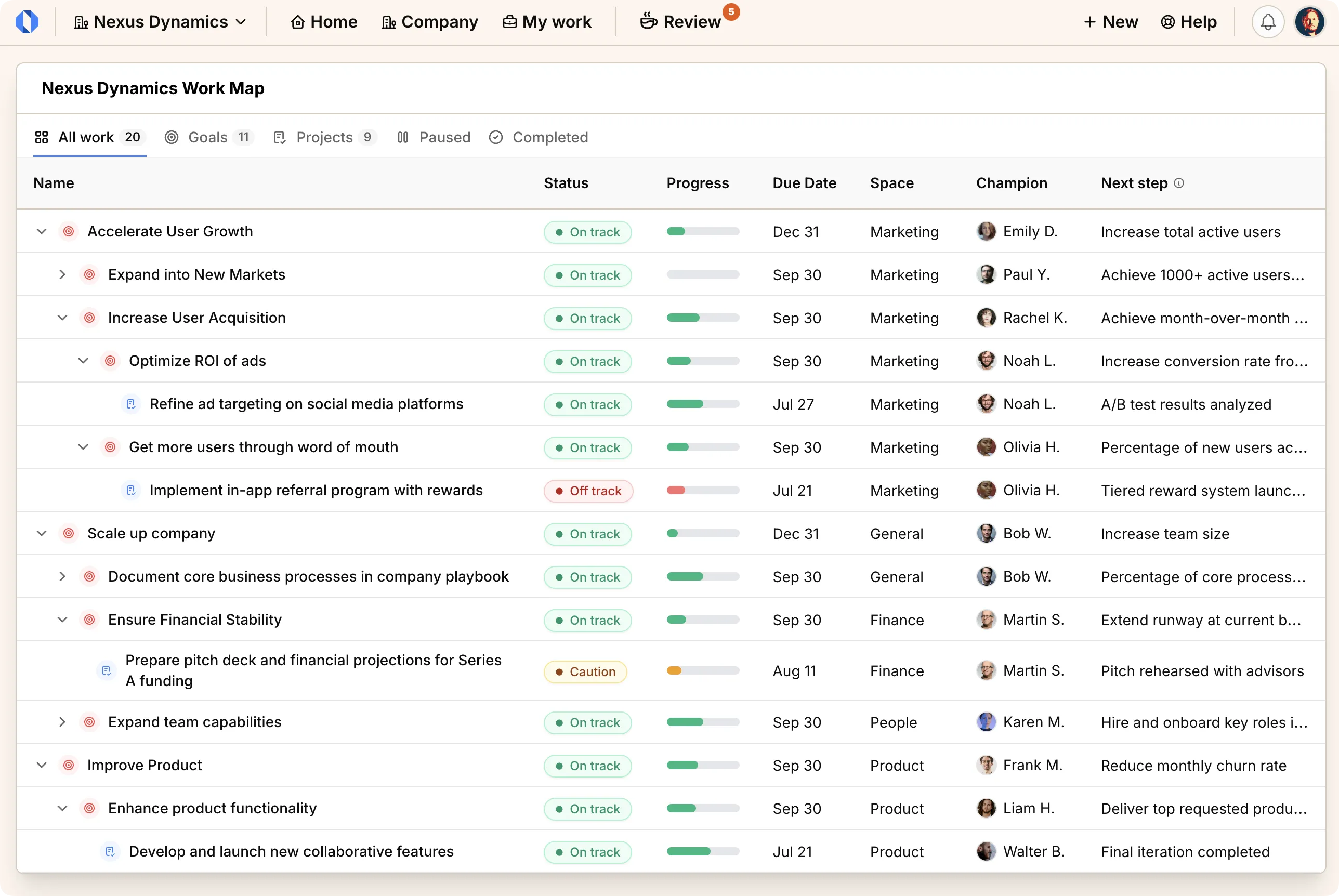Open the Review menu item
The height and width of the screenshot is (896, 1339).
(x=680, y=22)
